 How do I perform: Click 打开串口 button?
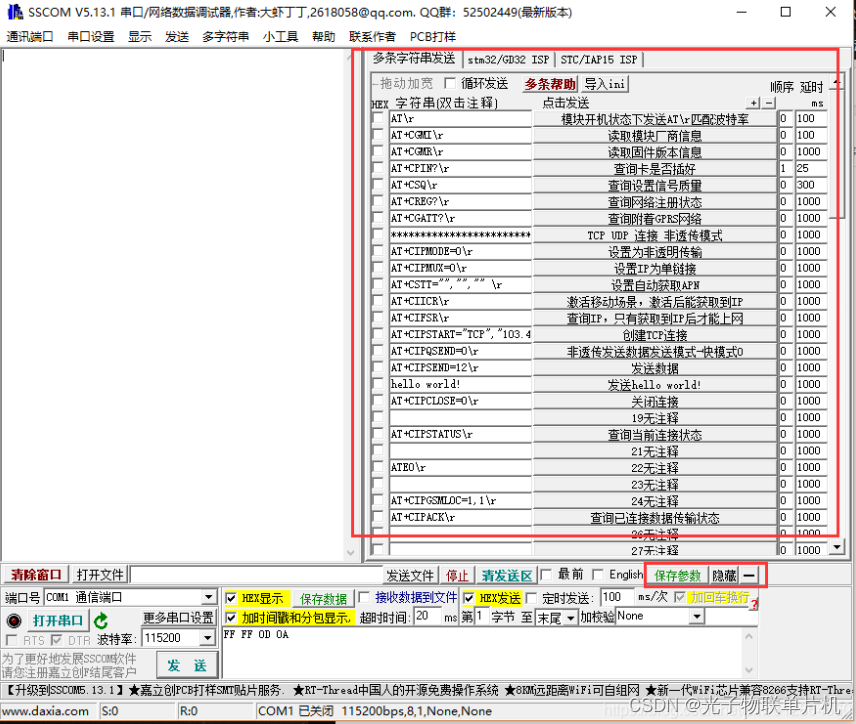pyautogui.click(x=57, y=621)
